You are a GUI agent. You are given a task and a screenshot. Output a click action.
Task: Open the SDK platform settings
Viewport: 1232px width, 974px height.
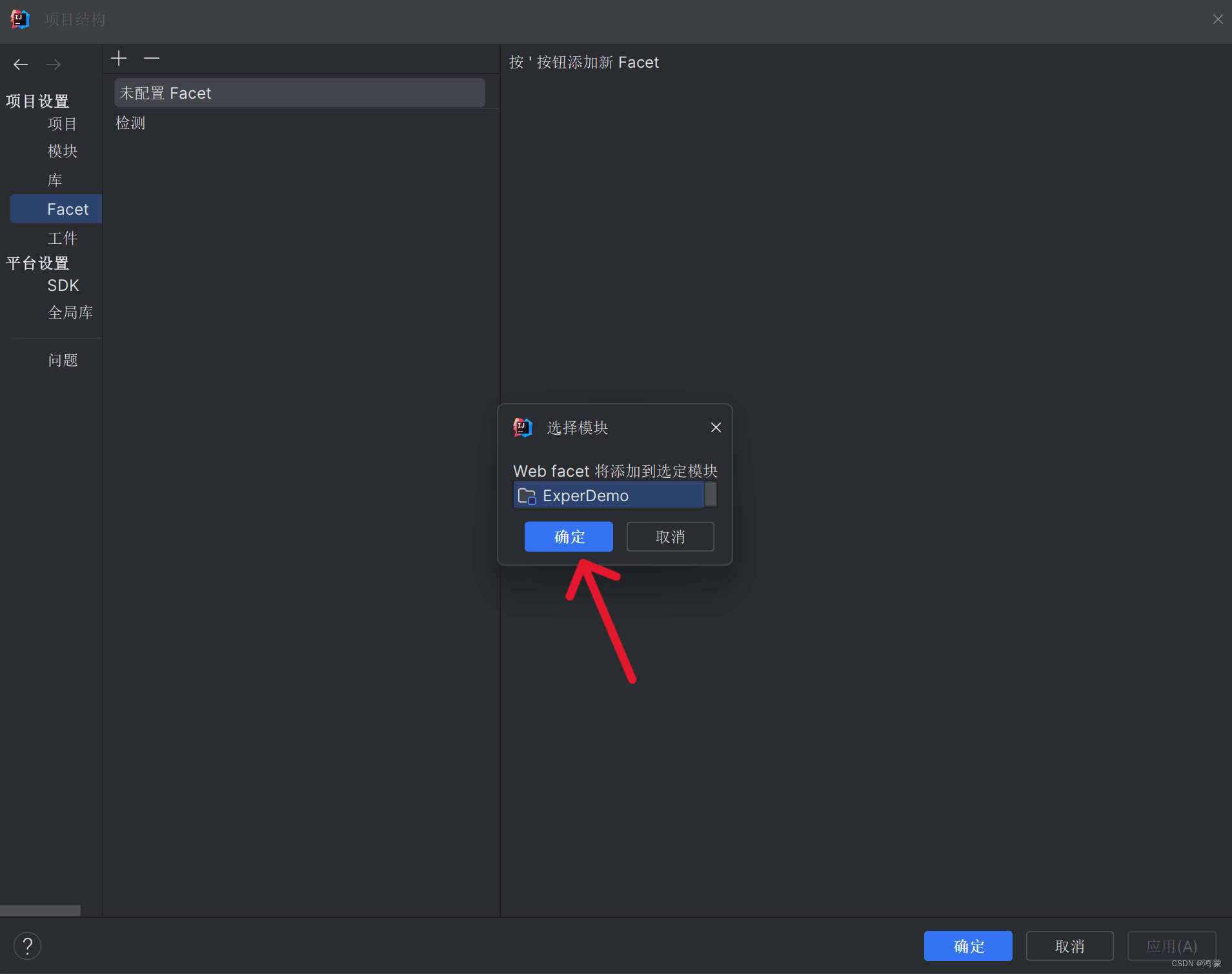pyautogui.click(x=63, y=285)
